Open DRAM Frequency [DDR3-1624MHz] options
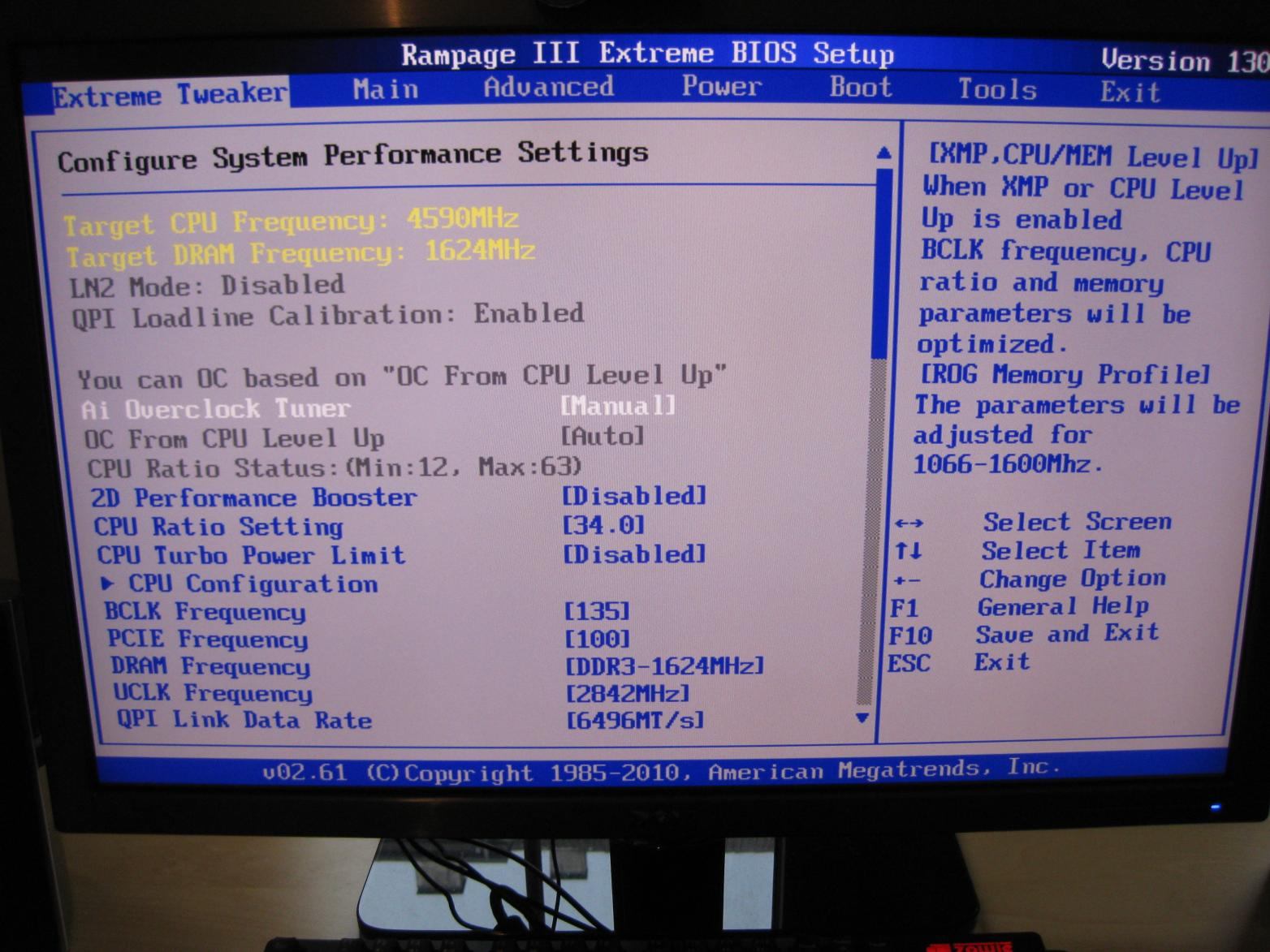Viewport: 1270px width, 952px height. pos(664,666)
